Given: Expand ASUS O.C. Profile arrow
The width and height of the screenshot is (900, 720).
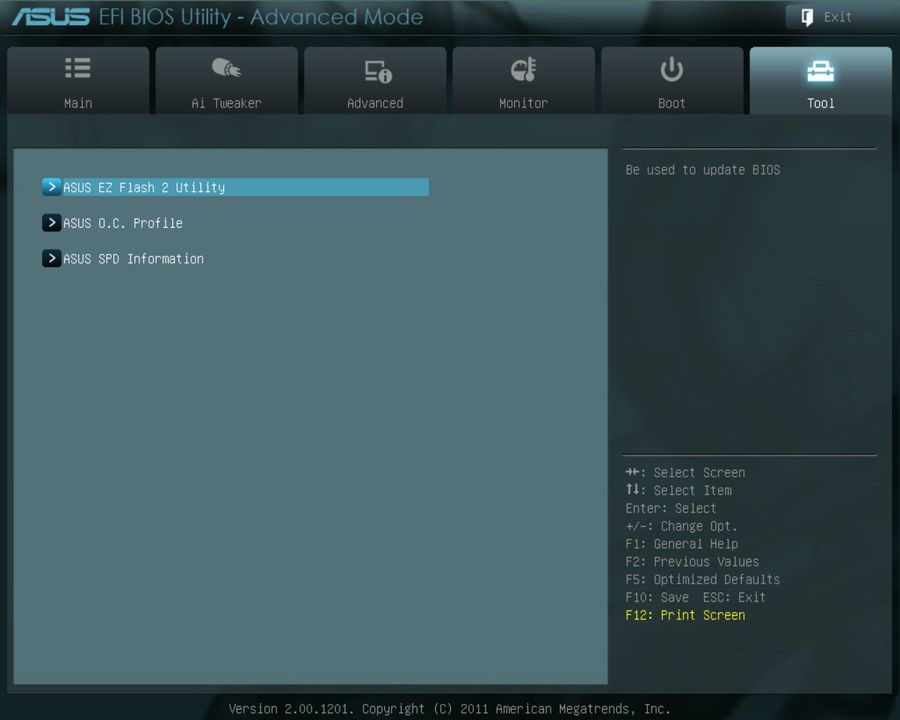Looking at the screenshot, I should [x=51, y=222].
